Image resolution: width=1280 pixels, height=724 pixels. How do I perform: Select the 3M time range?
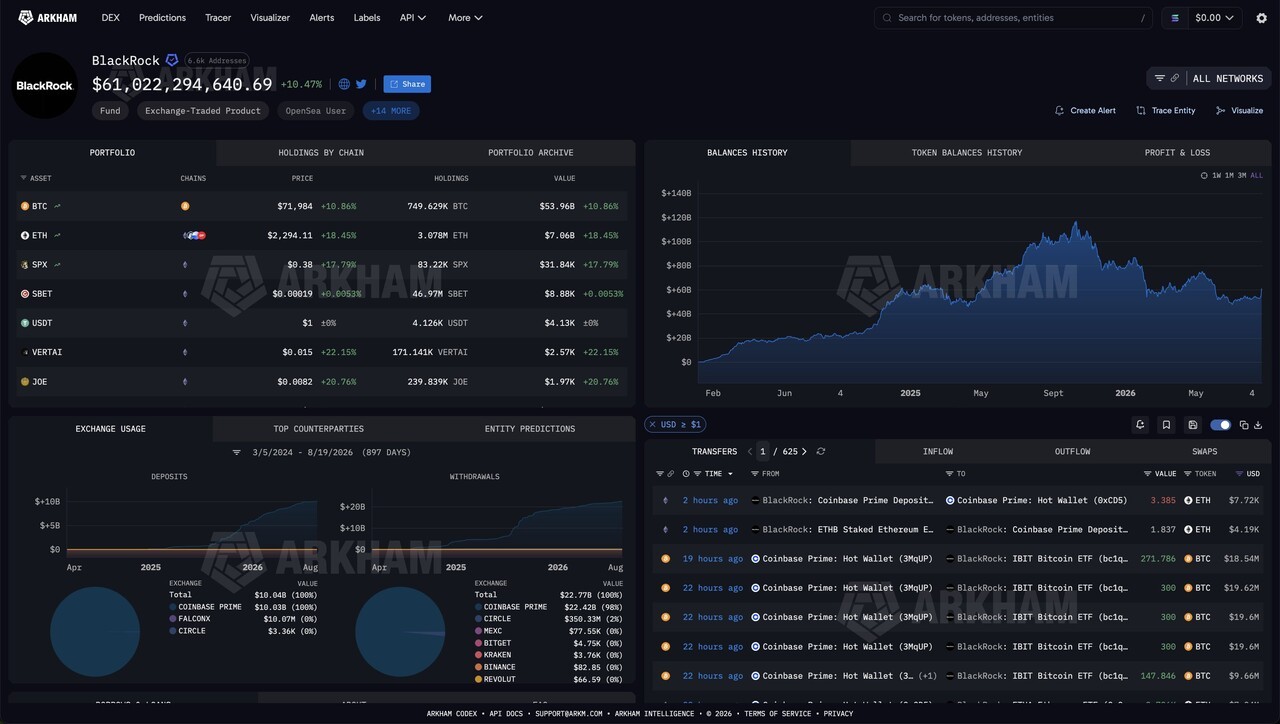1242,176
